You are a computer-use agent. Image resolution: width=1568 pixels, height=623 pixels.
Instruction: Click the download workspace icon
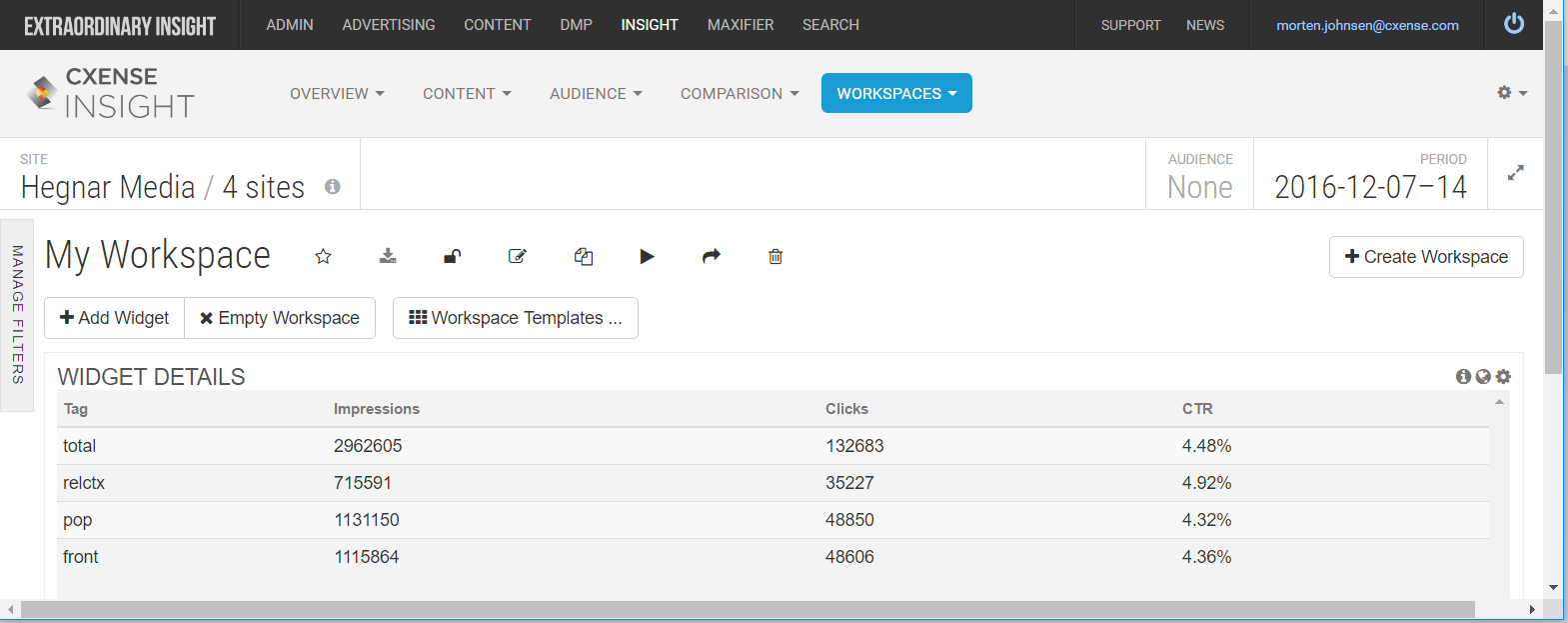pos(388,256)
